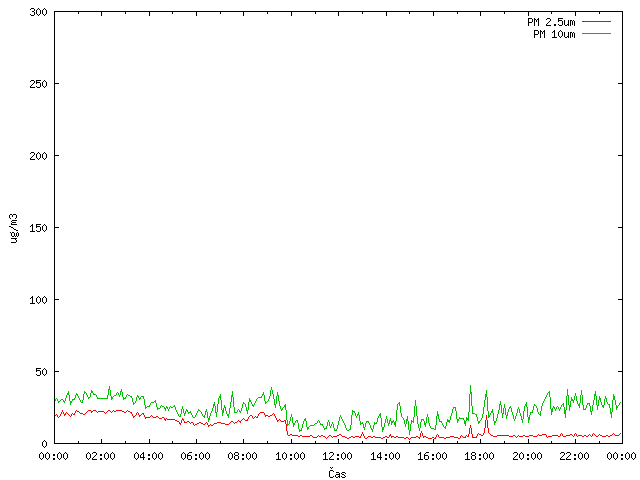Click the 14:00 time axis label
Screen dimensions: 640x480
pos(385,456)
